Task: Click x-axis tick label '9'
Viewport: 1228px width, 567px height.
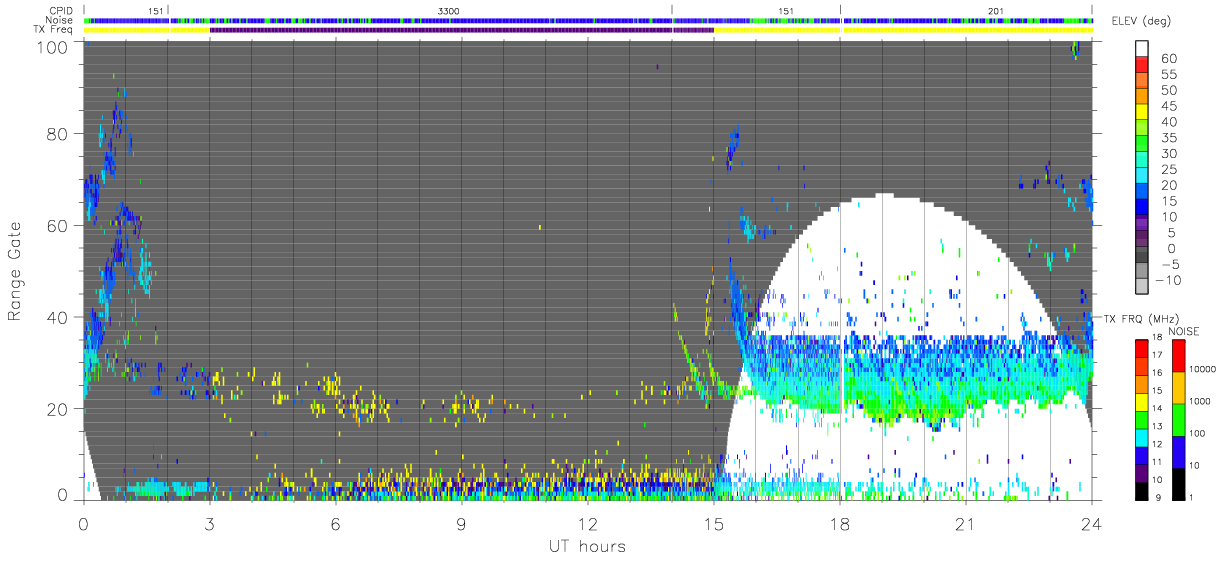Action: tap(462, 523)
